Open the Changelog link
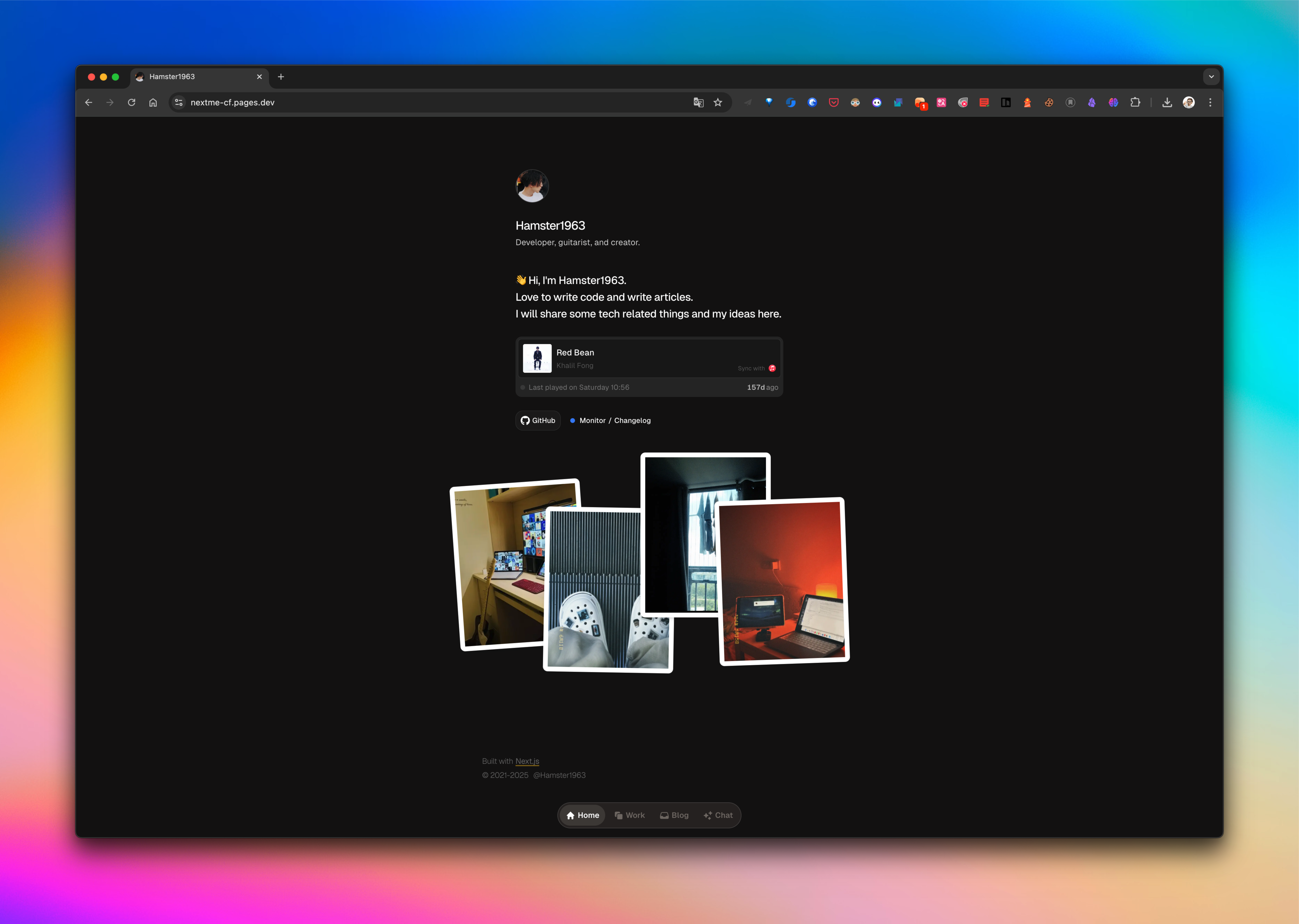1299x924 pixels. tap(632, 420)
